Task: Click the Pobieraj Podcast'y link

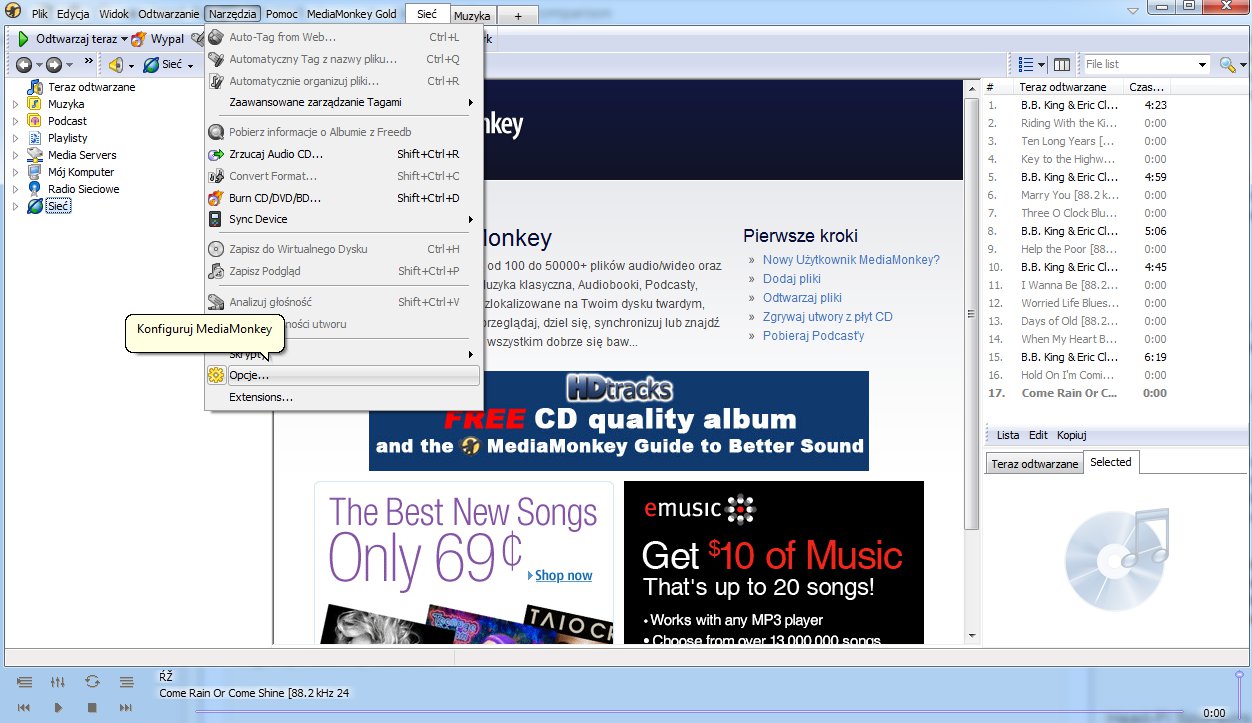Action: [813, 336]
